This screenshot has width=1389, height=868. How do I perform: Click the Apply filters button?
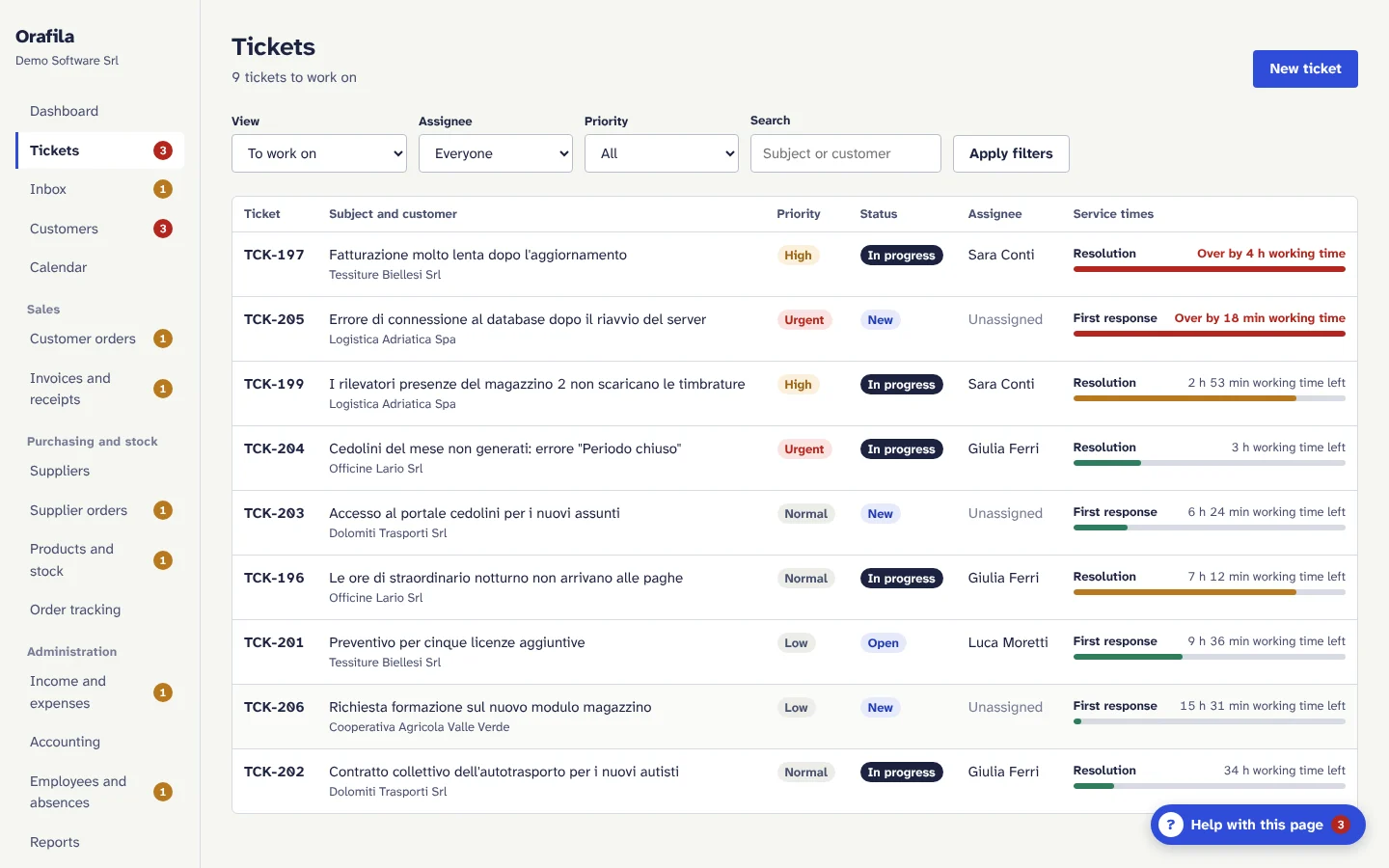click(1011, 153)
